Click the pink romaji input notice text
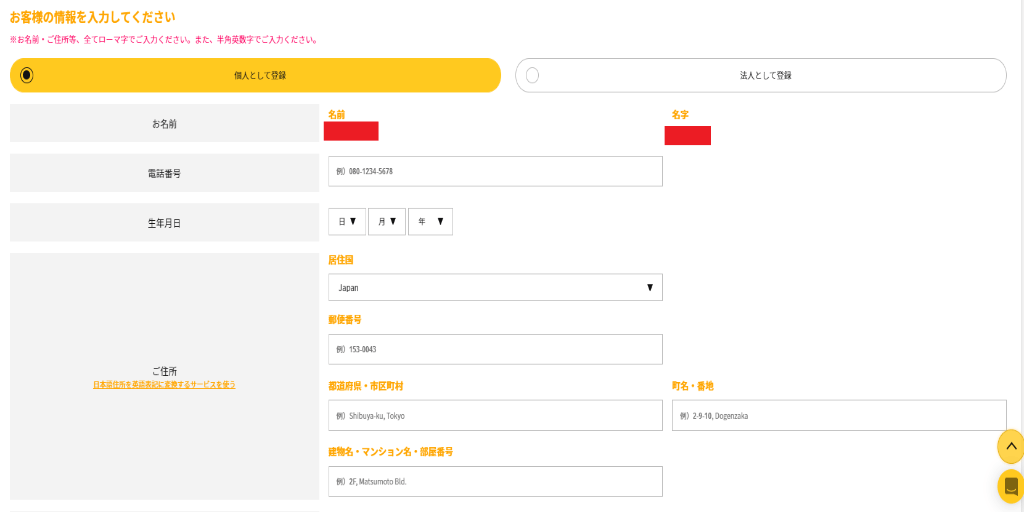Screen dimensions: 1024x512 point(164,40)
